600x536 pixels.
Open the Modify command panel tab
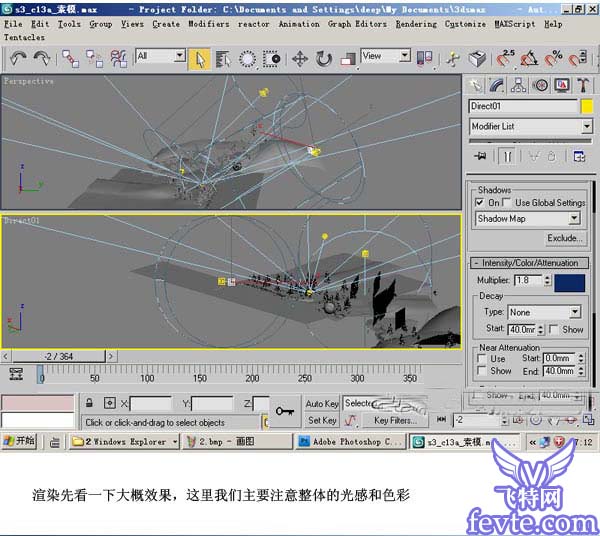tap(497, 85)
